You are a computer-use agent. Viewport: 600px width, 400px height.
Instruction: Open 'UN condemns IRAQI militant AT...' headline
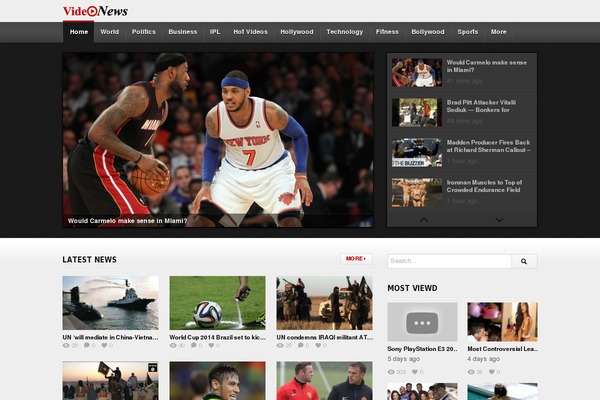tap(324, 337)
